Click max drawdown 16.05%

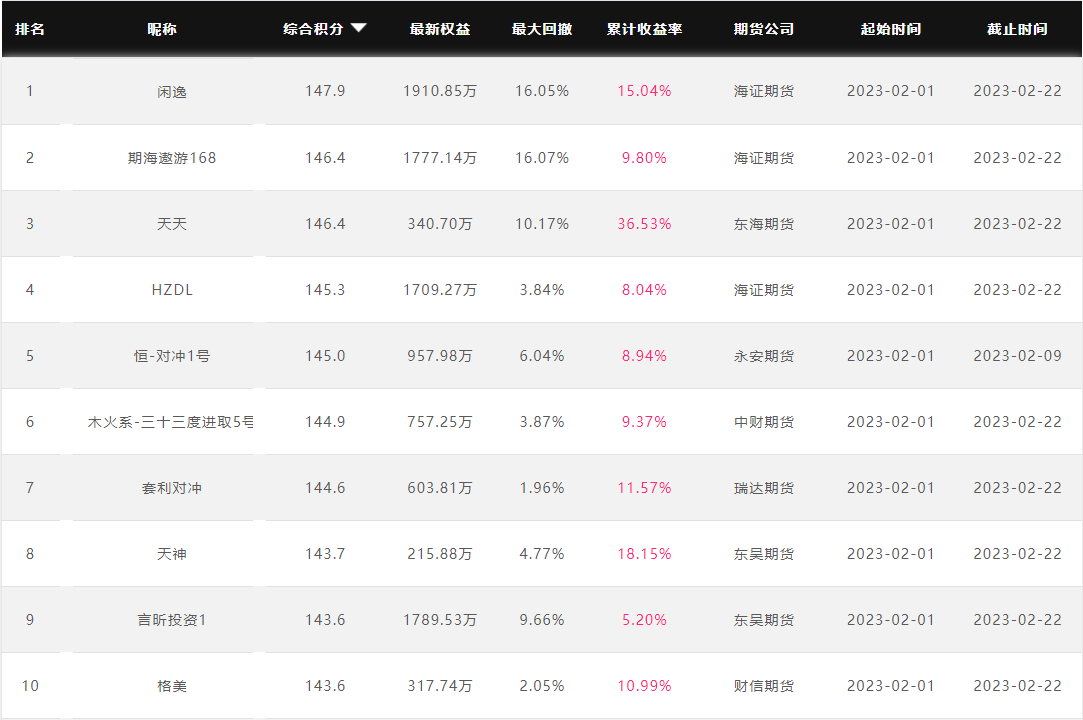coord(542,91)
